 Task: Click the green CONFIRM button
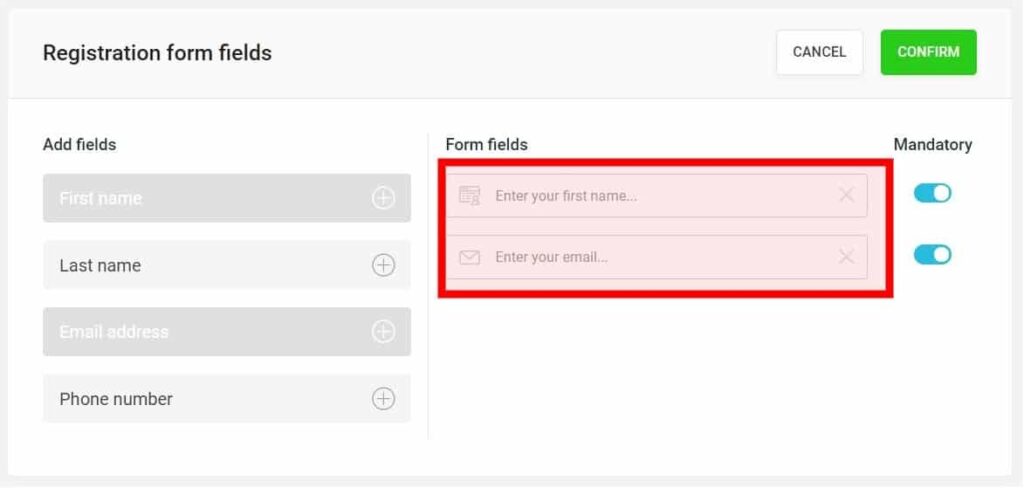(929, 52)
